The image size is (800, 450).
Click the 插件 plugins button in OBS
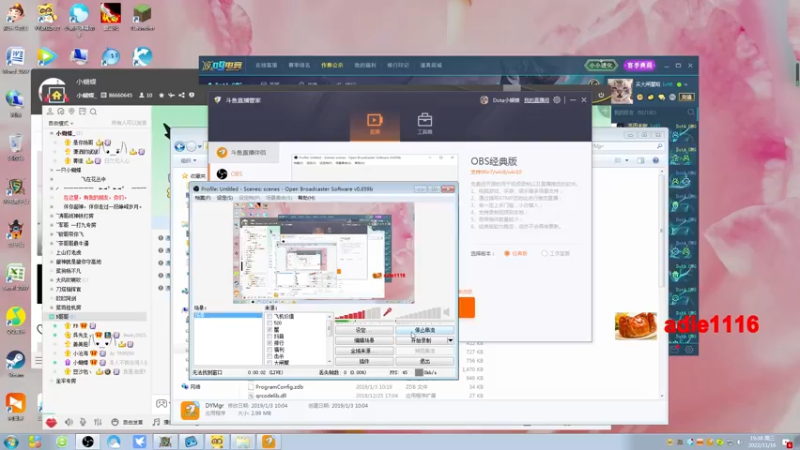tap(364, 361)
